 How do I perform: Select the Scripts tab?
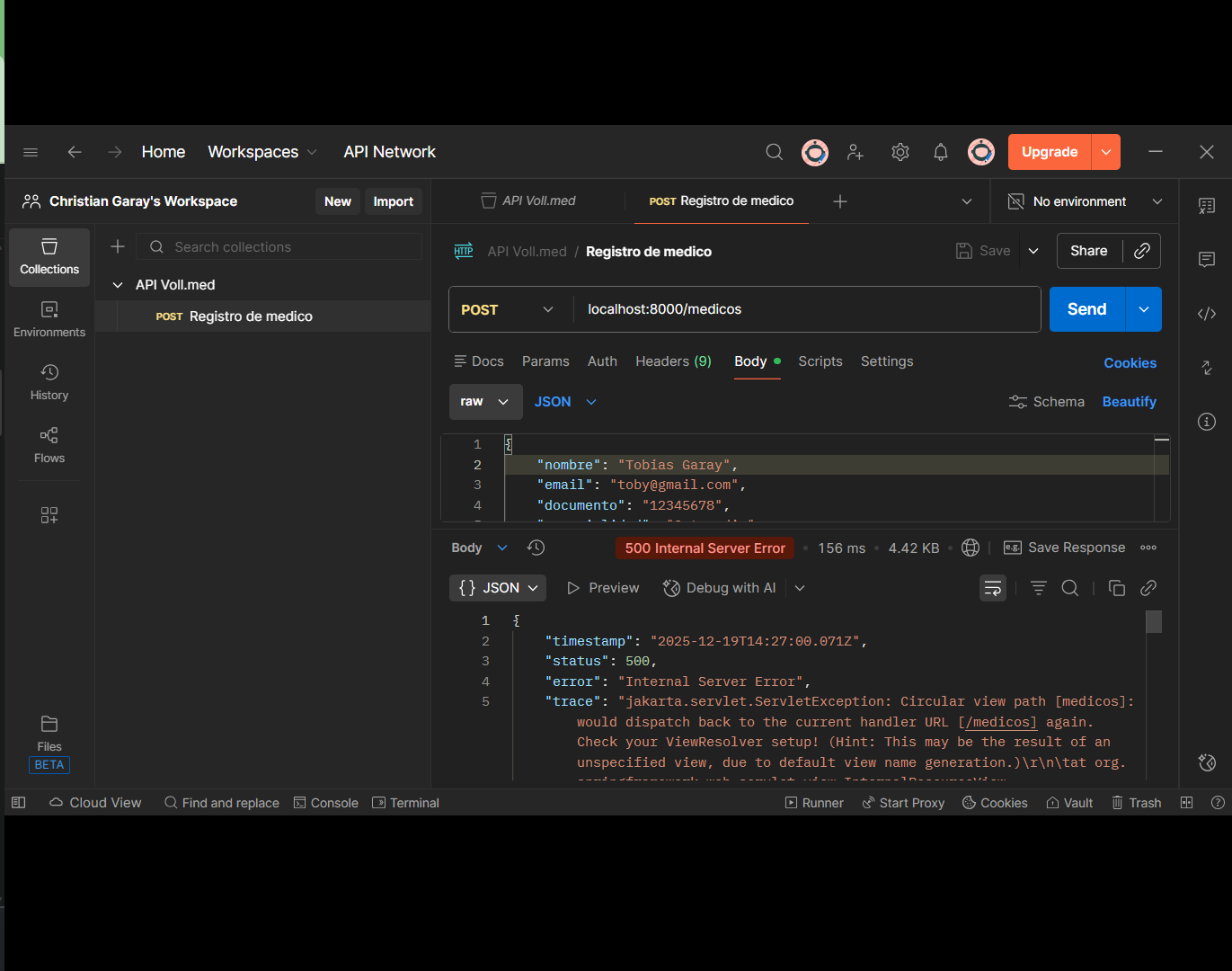(x=820, y=361)
